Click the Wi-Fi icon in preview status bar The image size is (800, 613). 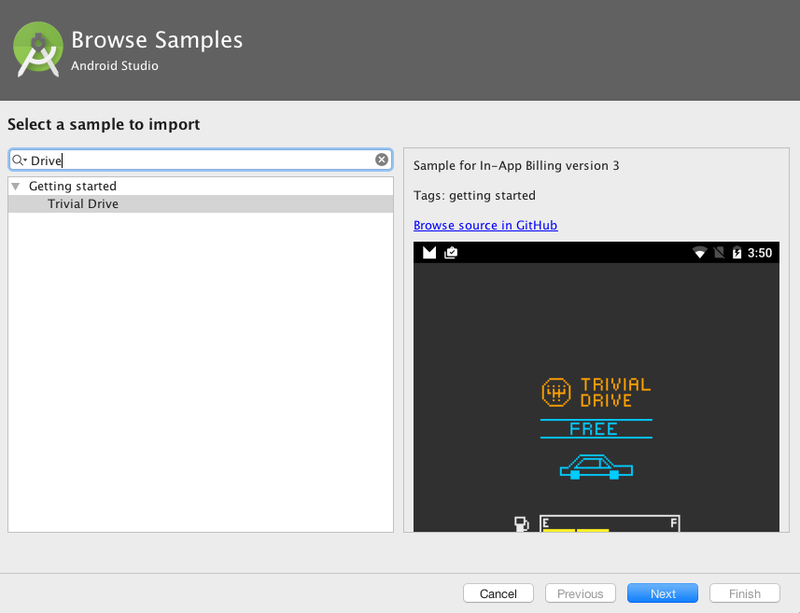click(699, 252)
